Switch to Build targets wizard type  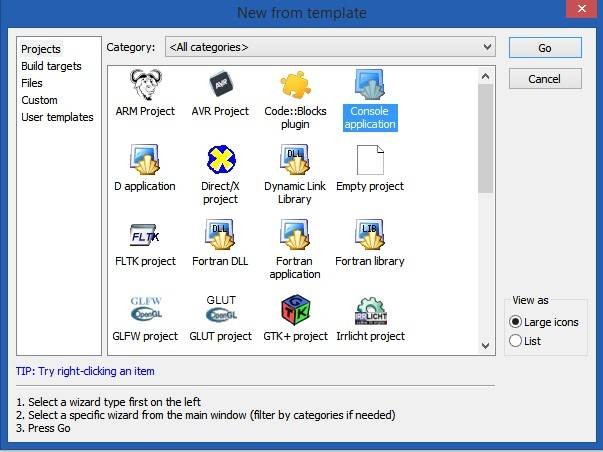click(x=51, y=66)
